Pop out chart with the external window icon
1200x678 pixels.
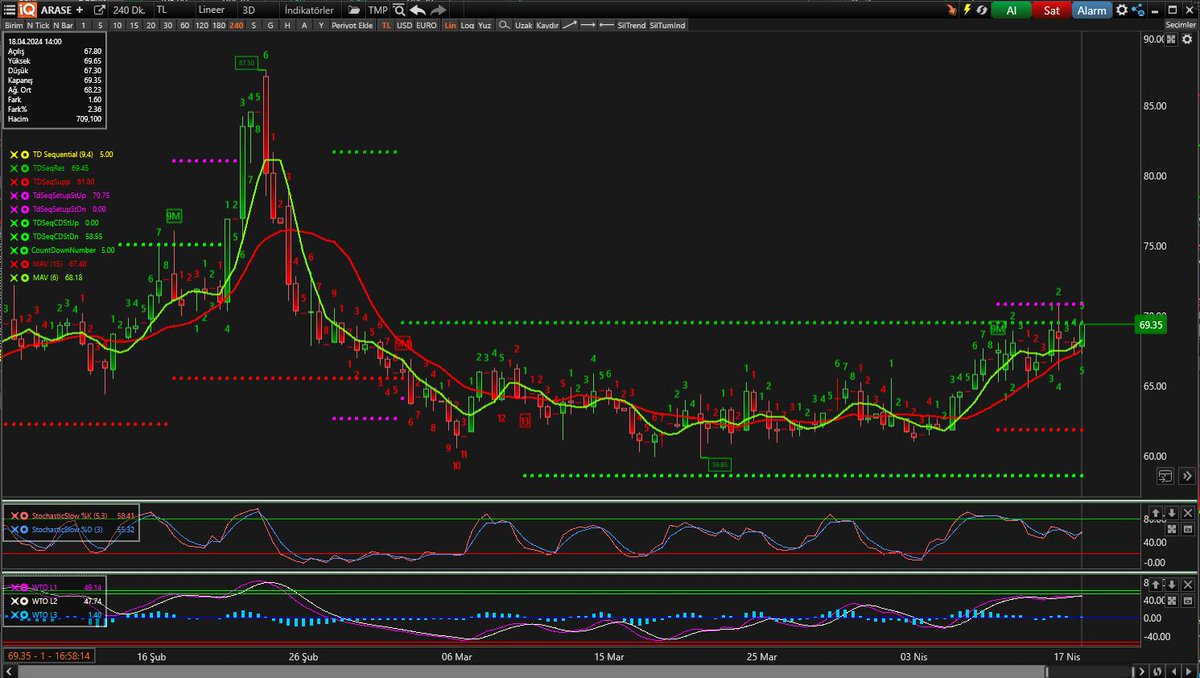(x=100, y=9)
